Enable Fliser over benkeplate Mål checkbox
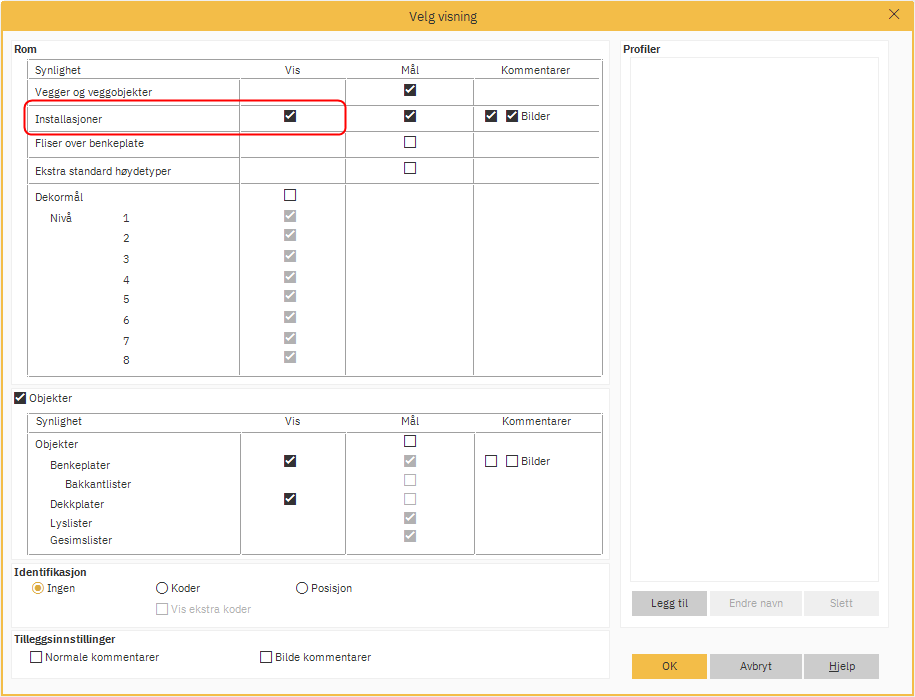Viewport: 915px width, 697px height. coord(410,142)
